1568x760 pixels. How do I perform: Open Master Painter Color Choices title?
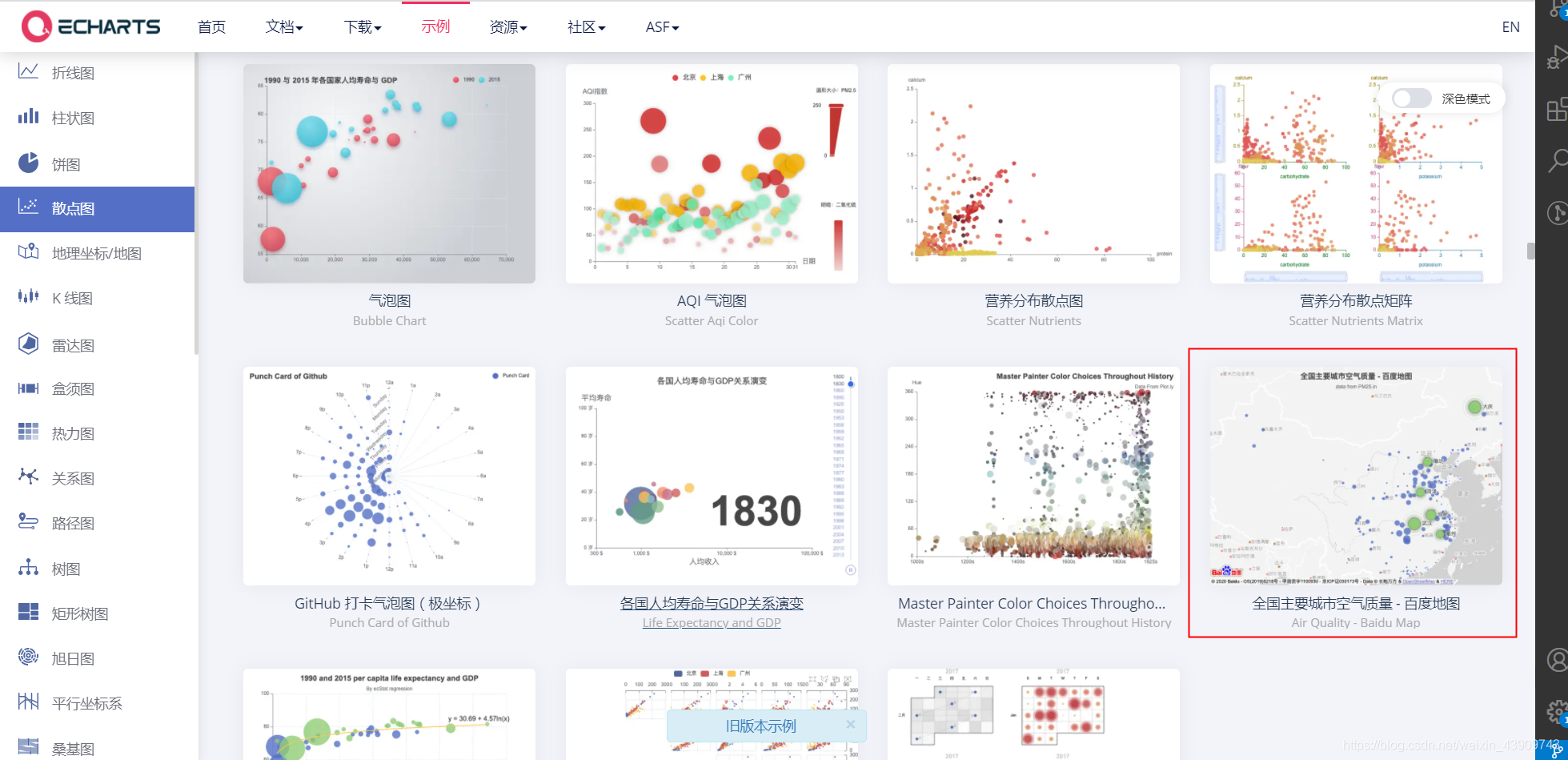click(x=1033, y=603)
